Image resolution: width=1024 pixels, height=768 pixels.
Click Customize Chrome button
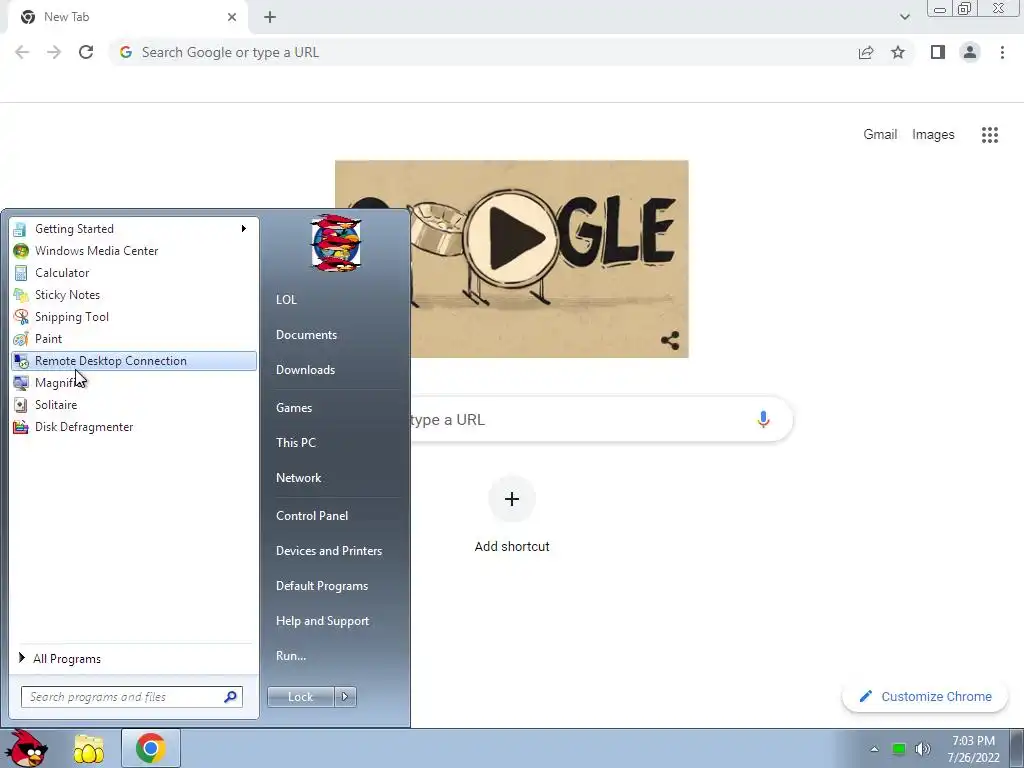click(x=925, y=697)
